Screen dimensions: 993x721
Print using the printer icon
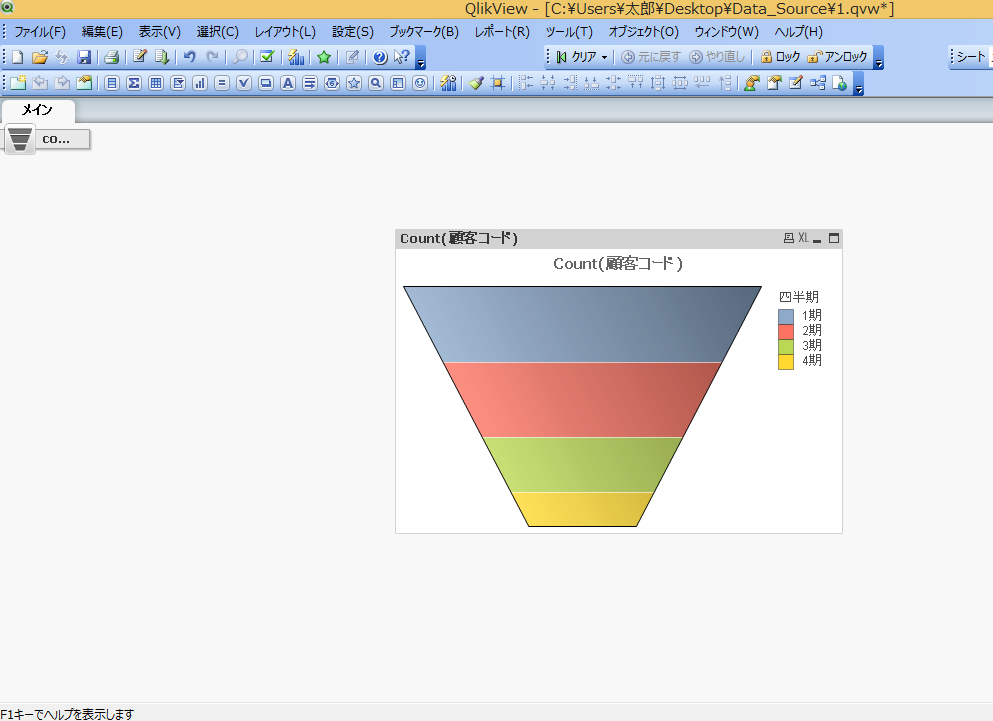coord(111,57)
